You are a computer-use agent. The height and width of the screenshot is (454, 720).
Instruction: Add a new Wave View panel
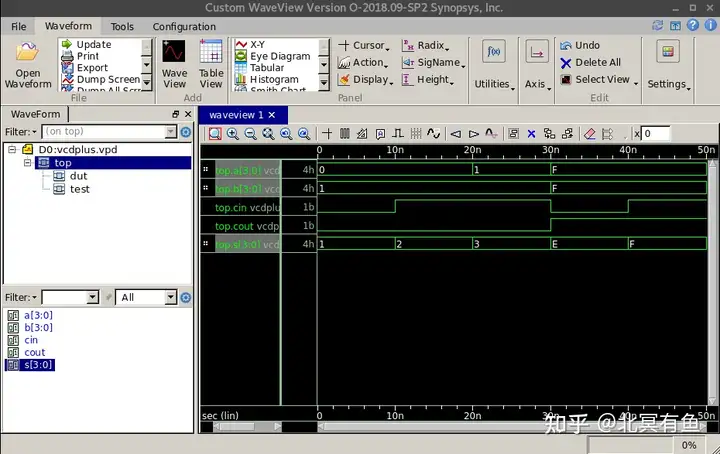[x=174, y=64]
